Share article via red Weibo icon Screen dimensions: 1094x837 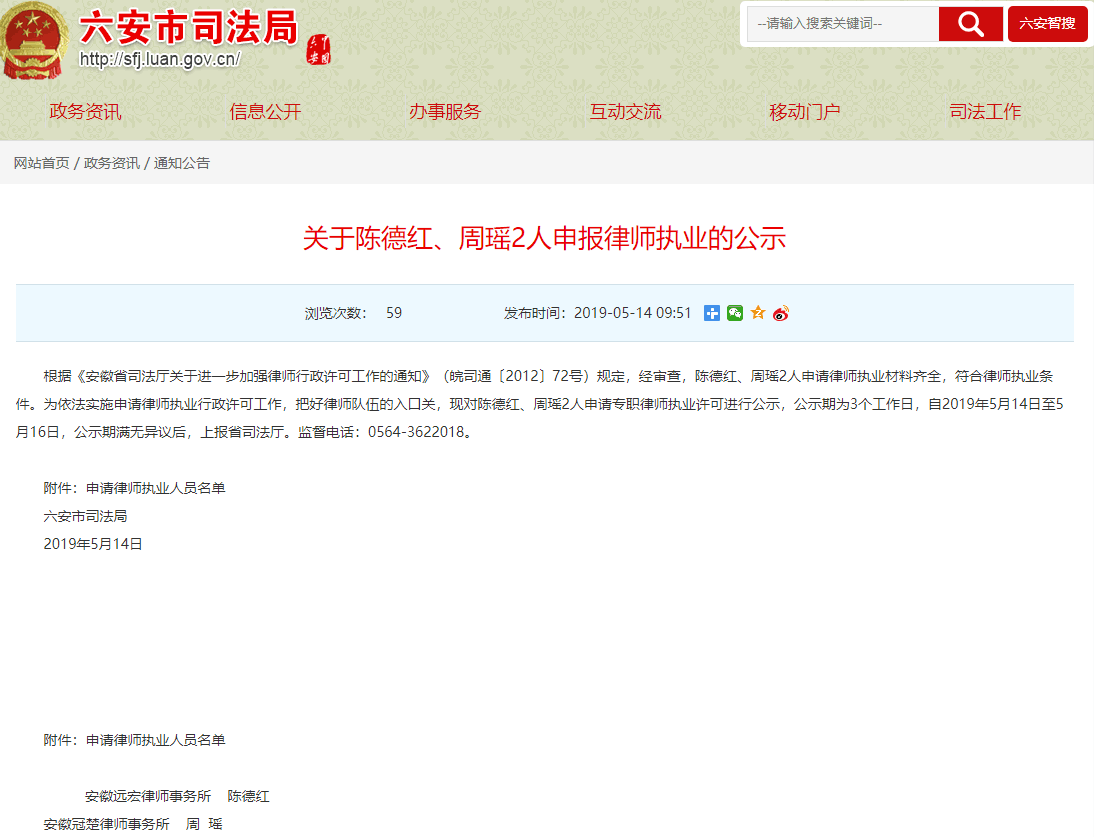(781, 313)
